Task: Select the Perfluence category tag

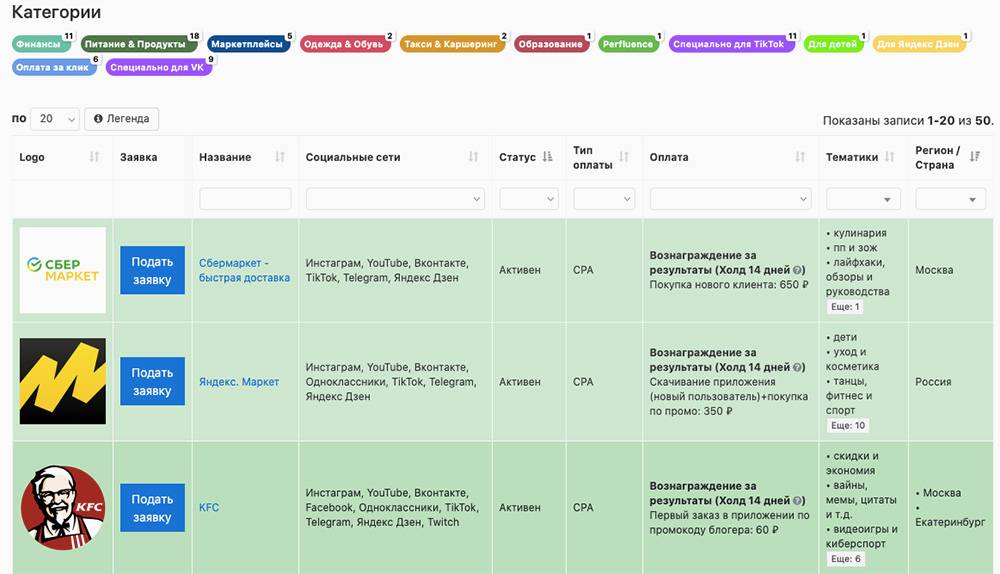Action: pos(629,44)
